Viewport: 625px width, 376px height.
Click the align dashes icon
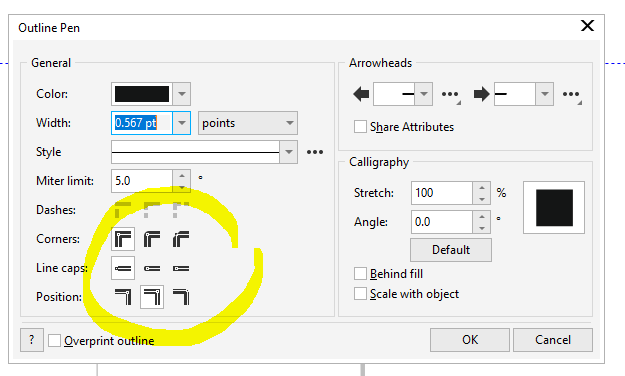(152, 210)
